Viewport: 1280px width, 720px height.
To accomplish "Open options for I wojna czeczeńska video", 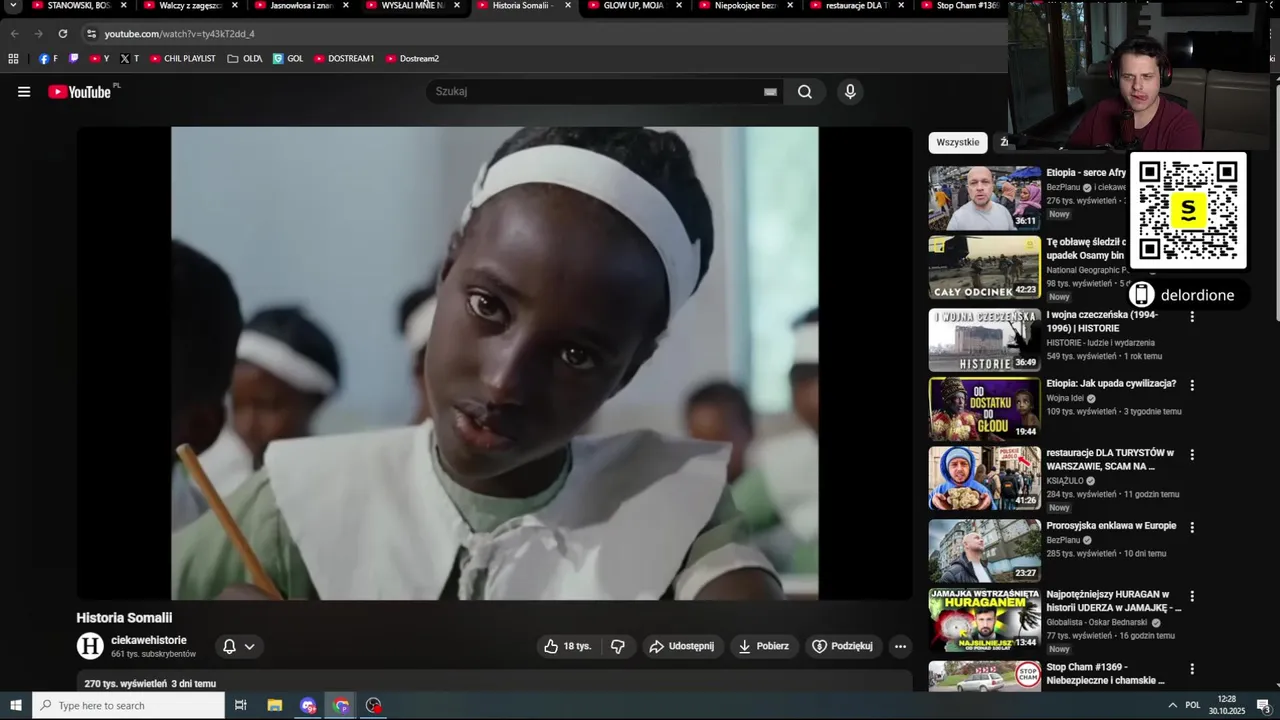I will (1191, 316).
